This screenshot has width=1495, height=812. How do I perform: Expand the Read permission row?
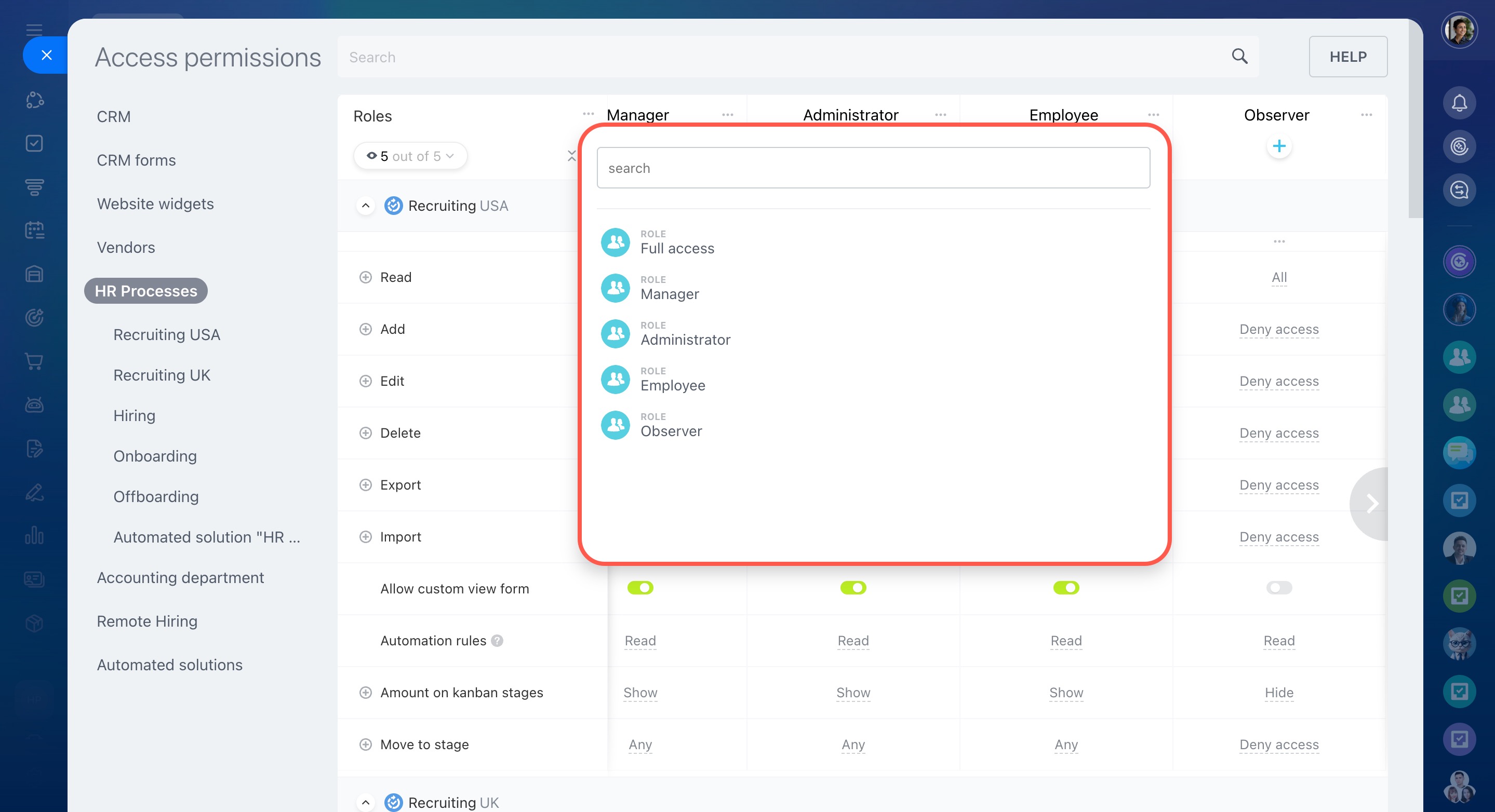click(x=365, y=277)
